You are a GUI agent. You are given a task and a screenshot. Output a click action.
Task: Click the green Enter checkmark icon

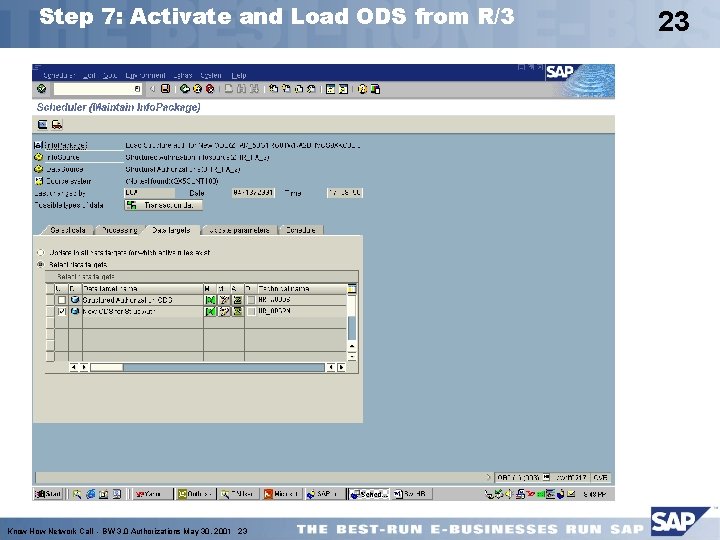click(42, 89)
